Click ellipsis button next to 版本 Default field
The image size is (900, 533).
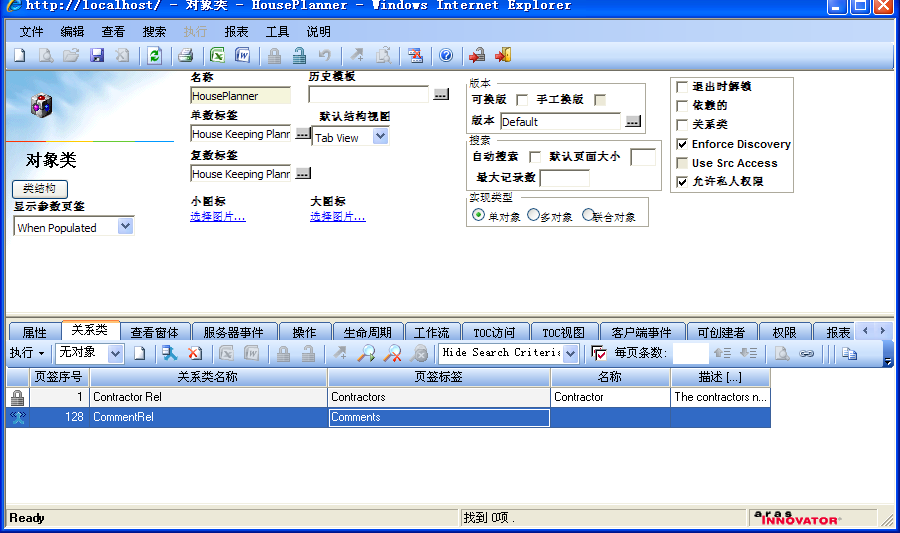[x=633, y=121]
